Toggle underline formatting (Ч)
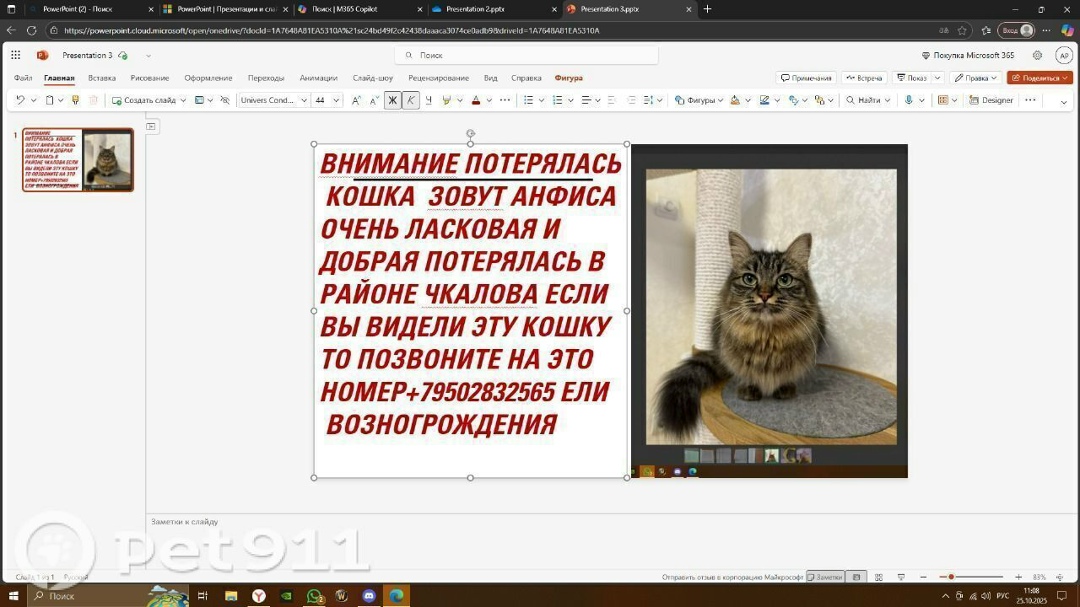 428,100
